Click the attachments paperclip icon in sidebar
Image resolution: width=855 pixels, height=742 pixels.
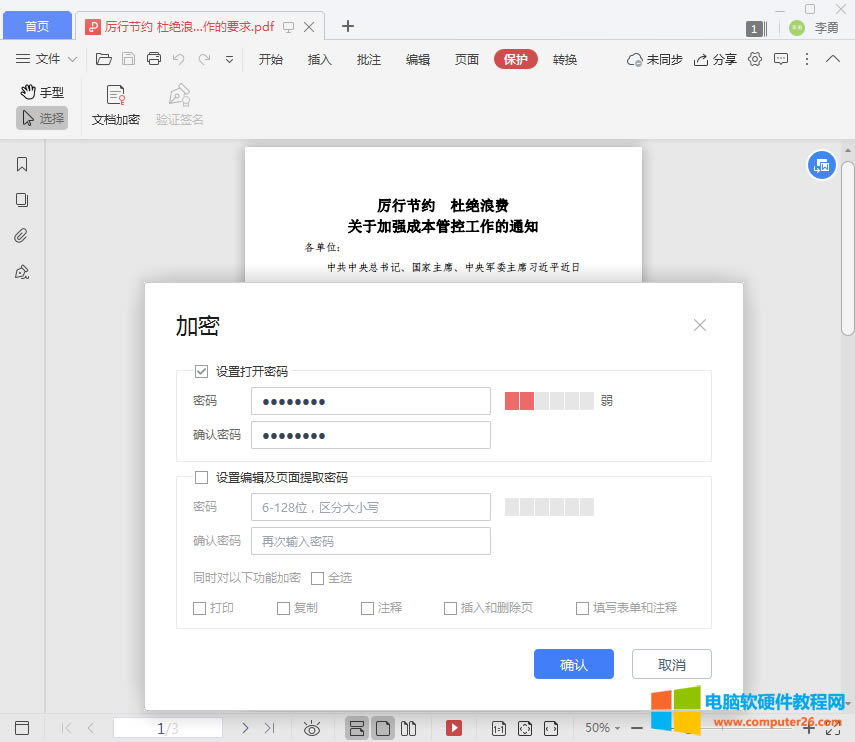(21, 235)
